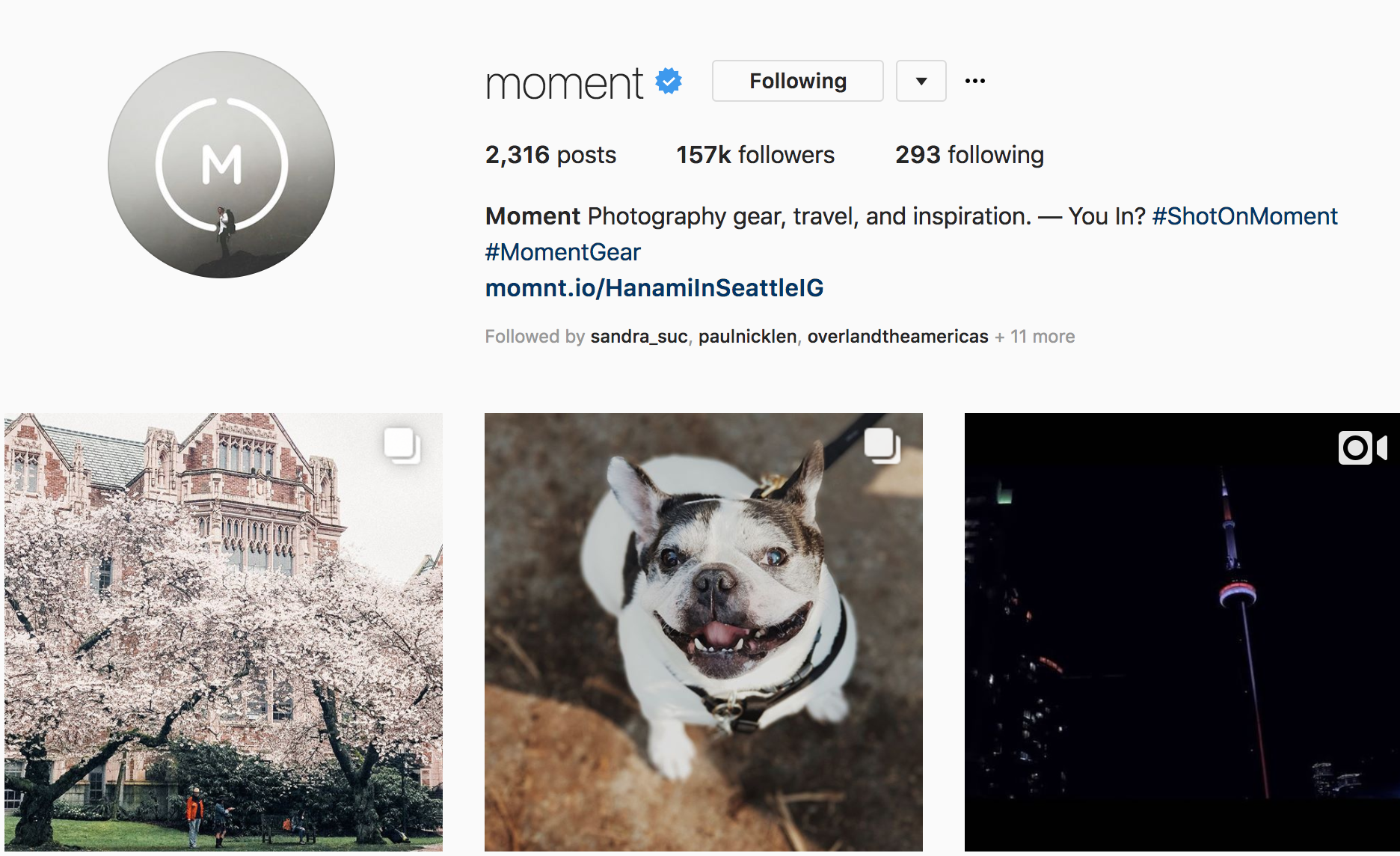Open the #ShotOnMoment hashtag link
The height and width of the screenshot is (856, 1400).
(1244, 216)
